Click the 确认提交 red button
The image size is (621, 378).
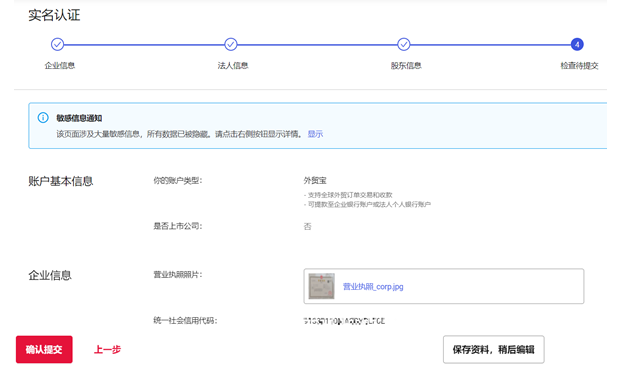coord(44,349)
